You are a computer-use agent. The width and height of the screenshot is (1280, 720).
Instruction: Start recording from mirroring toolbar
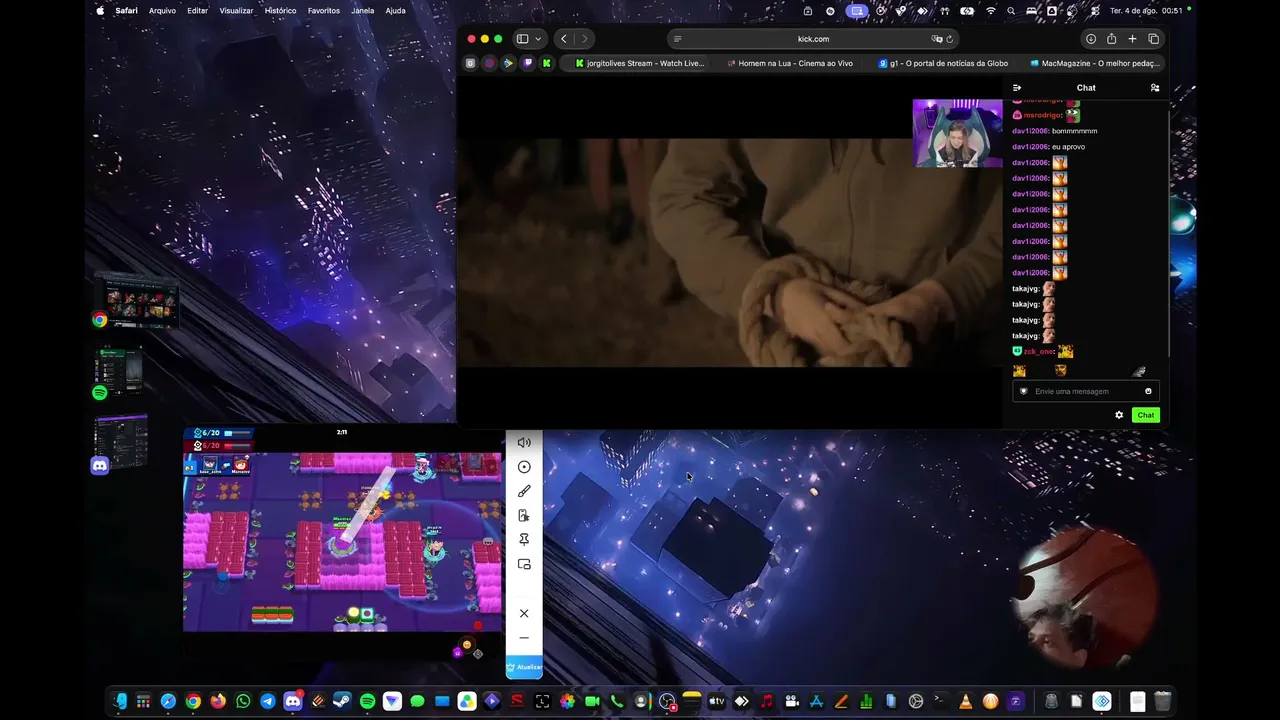click(x=524, y=467)
